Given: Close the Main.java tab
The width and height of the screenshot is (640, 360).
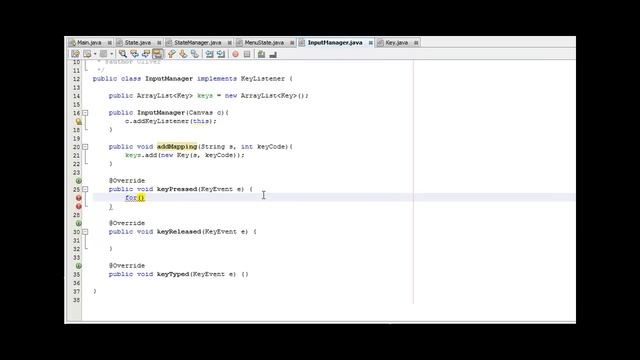Looking at the screenshot, I should tap(110, 42).
